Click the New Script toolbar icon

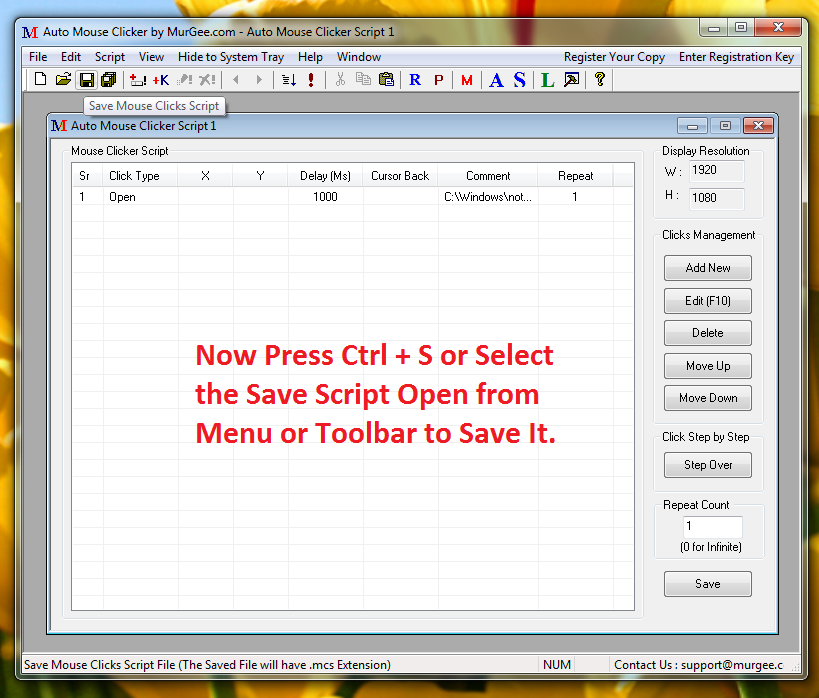tap(40, 79)
